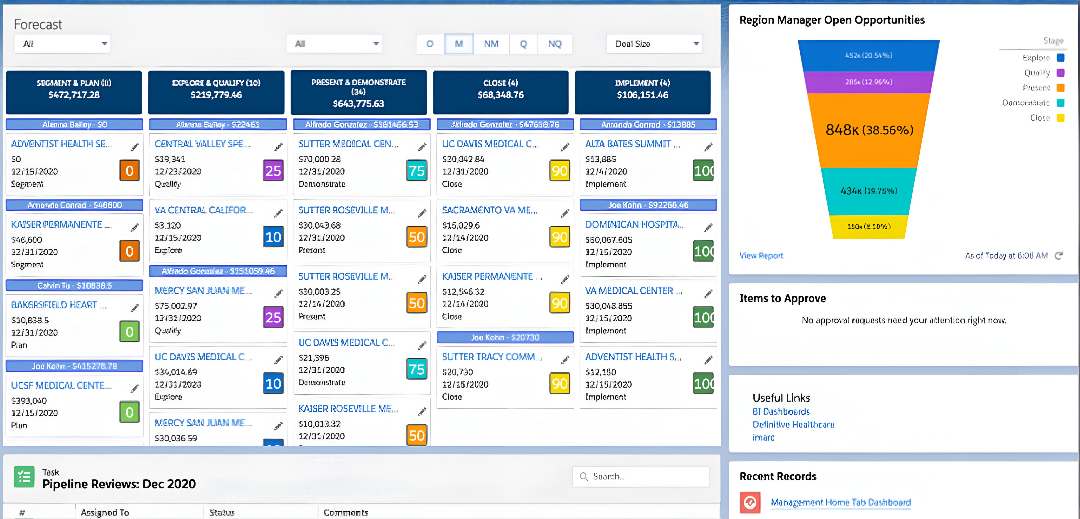The width and height of the screenshot is (1080, 519).
Task: Open the UC Davis Medical Close opportunity
Action: pos(490,145)
